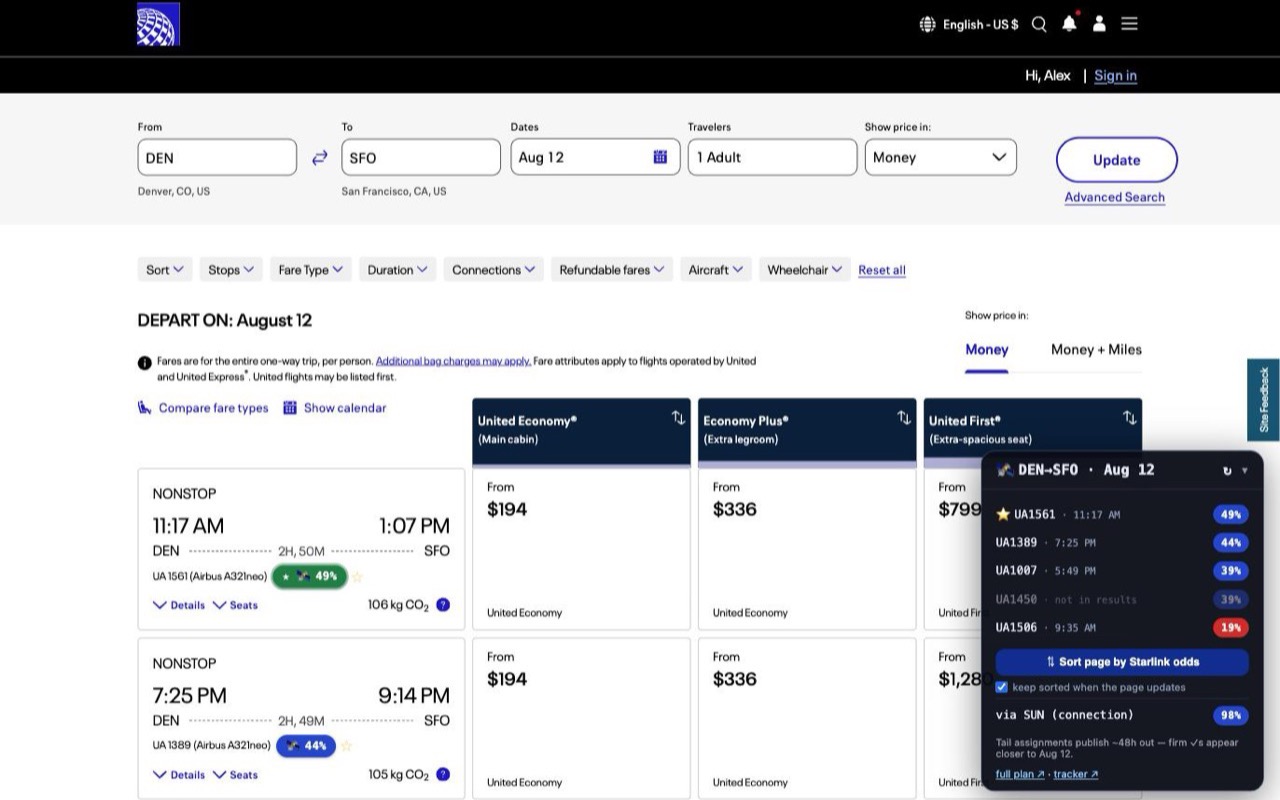
Task: Click the globe language icon
Action: (x=927, y=24)
